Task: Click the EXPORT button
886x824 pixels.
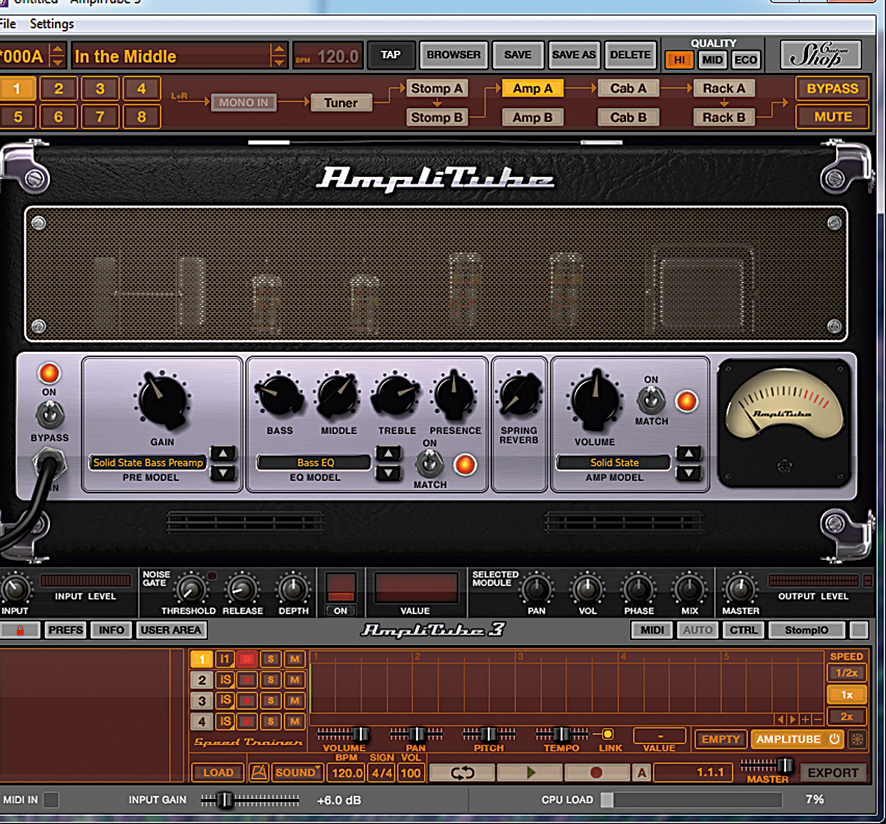Action: (x=833, y=773)
